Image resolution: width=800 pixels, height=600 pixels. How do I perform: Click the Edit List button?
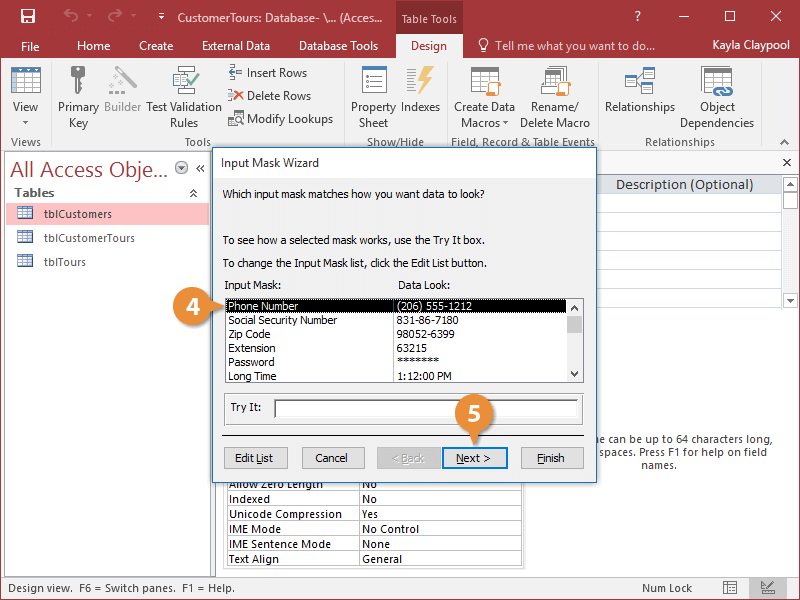point(256,458)
